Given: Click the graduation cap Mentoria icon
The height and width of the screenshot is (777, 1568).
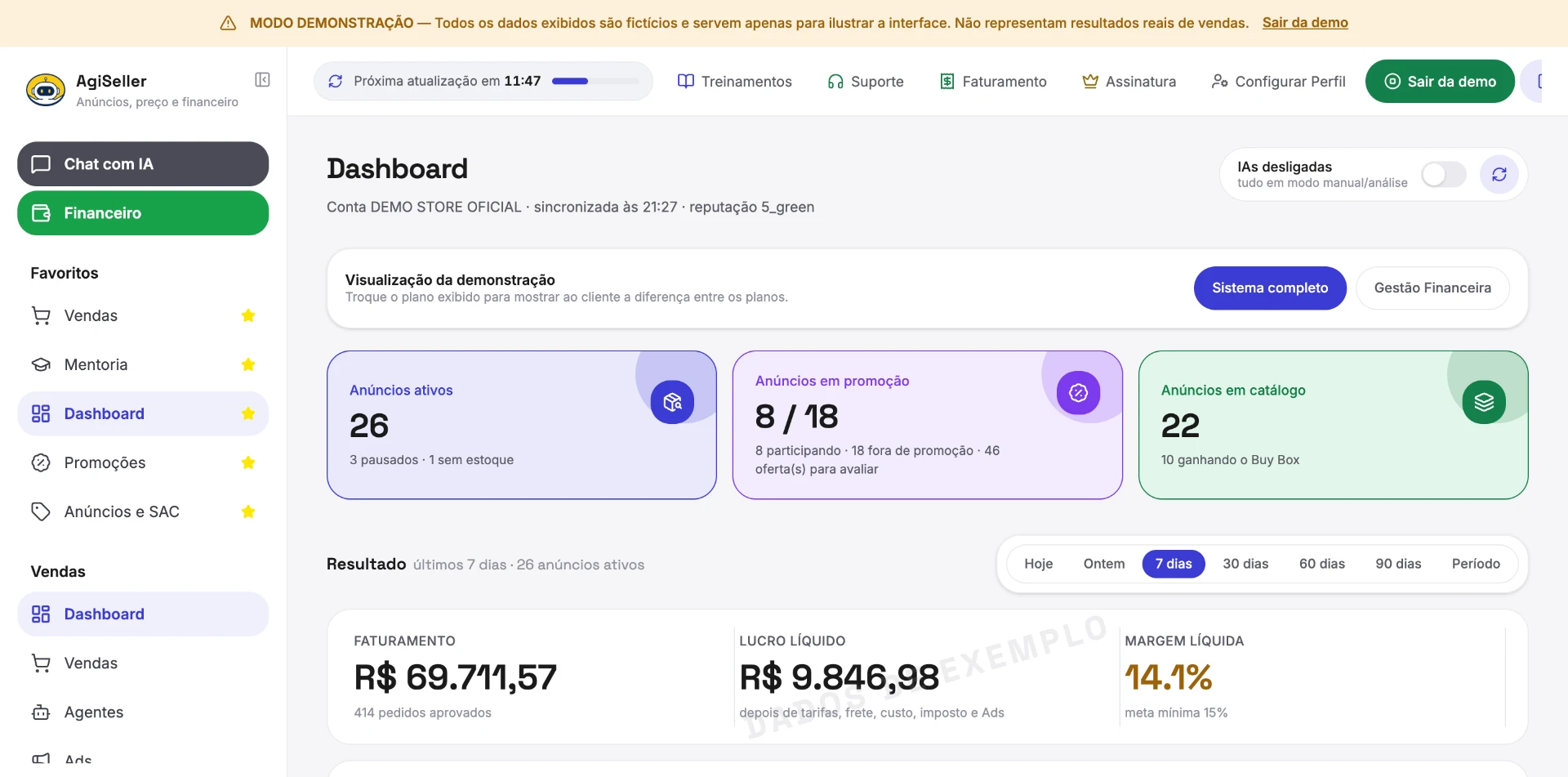Looking at the screenshot, I should 41,364.
